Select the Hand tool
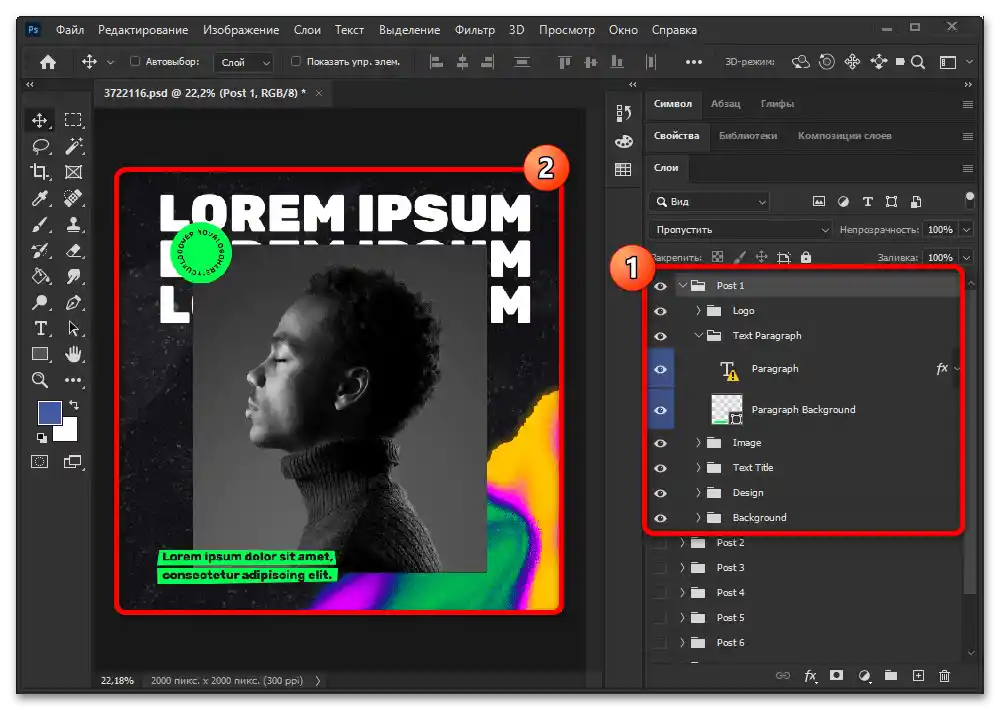 (x=73, y=354)
